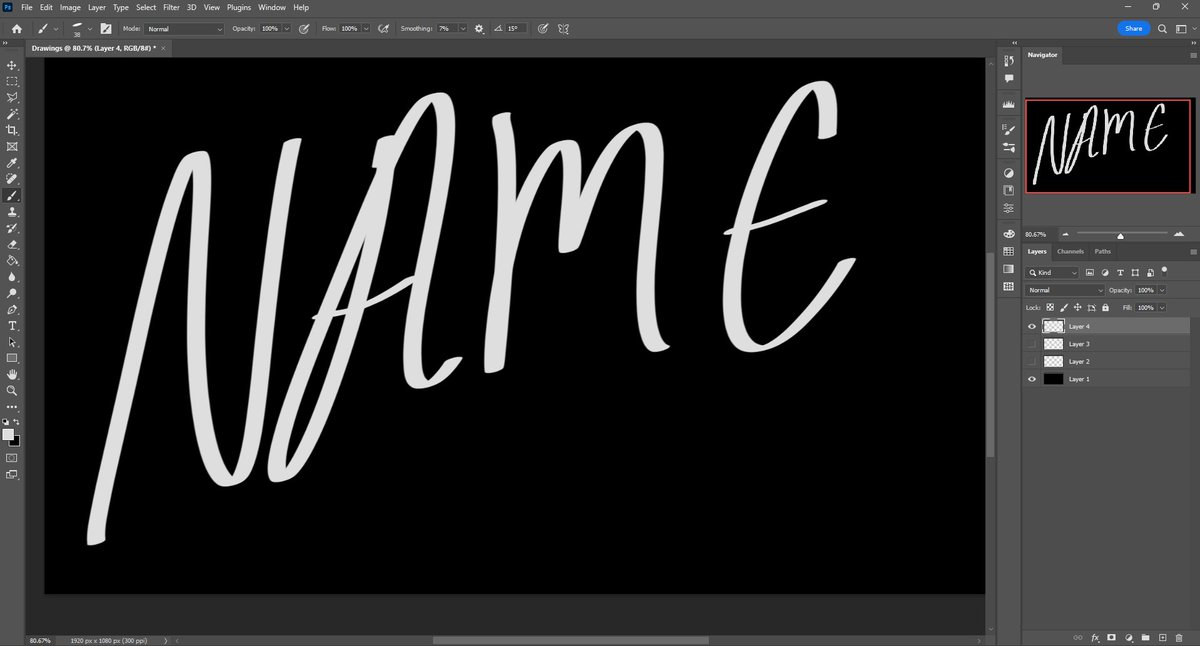Enable airbrush-style build-up effects
Image resolution: width=1200 pixels, height=646 pixels.
(383, 29)
